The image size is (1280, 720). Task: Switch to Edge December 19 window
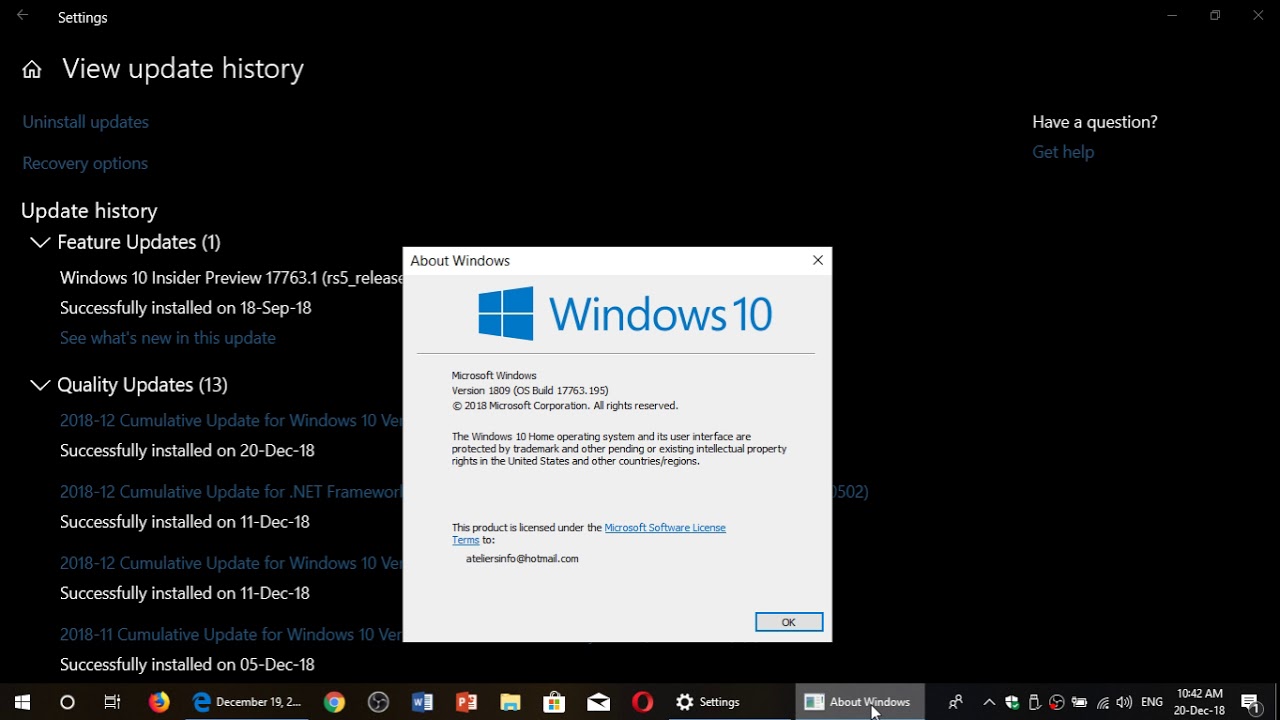(x=247, y=702)
